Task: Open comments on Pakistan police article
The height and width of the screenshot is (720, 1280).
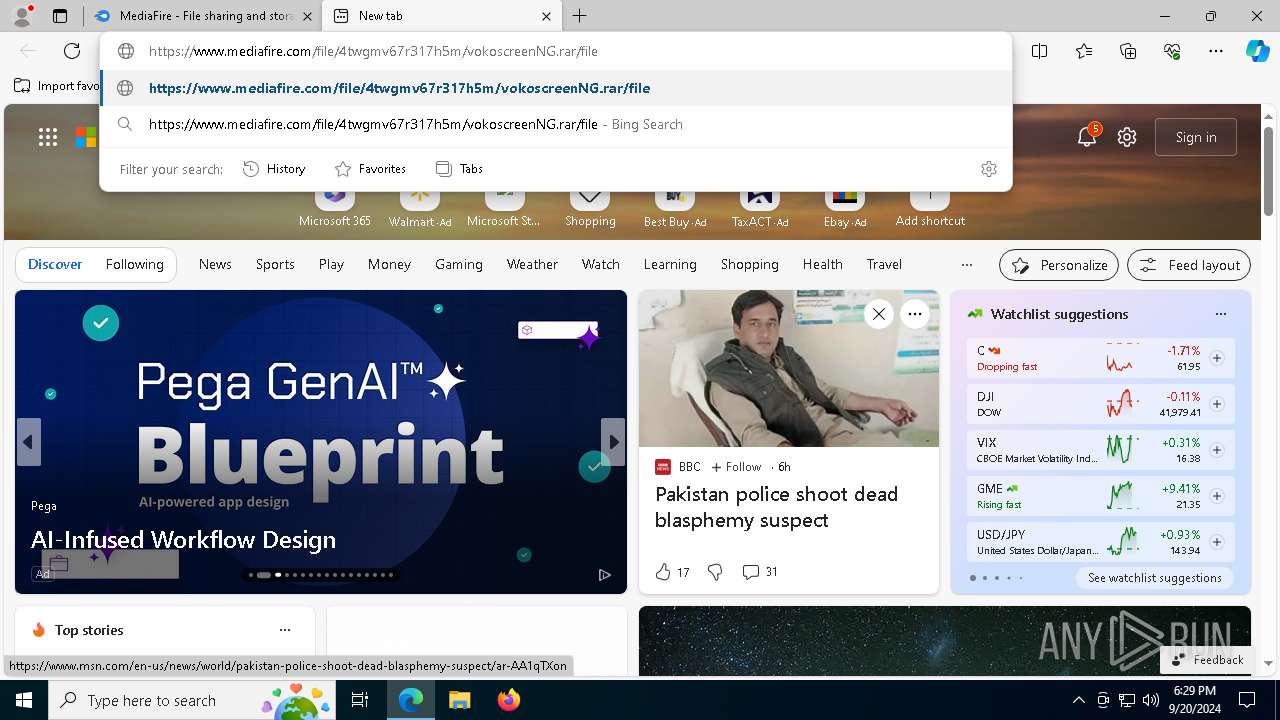Action: point(760,572)
